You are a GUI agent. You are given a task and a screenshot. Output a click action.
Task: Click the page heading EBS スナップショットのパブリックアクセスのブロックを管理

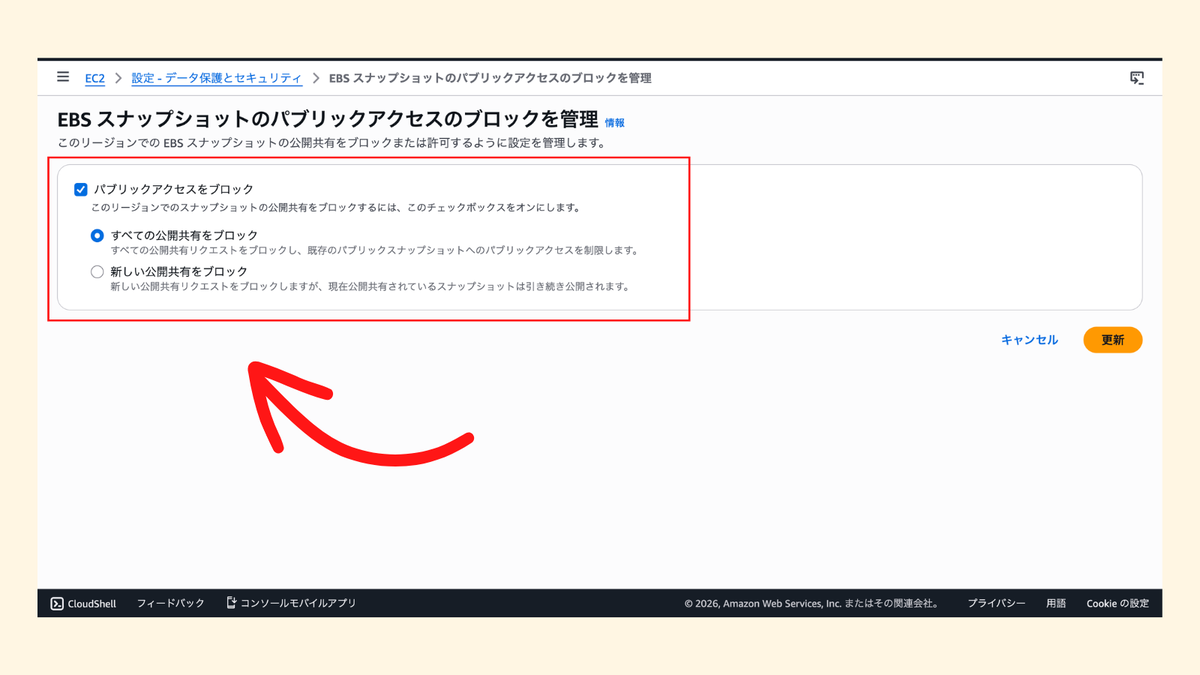click(328, 120)
